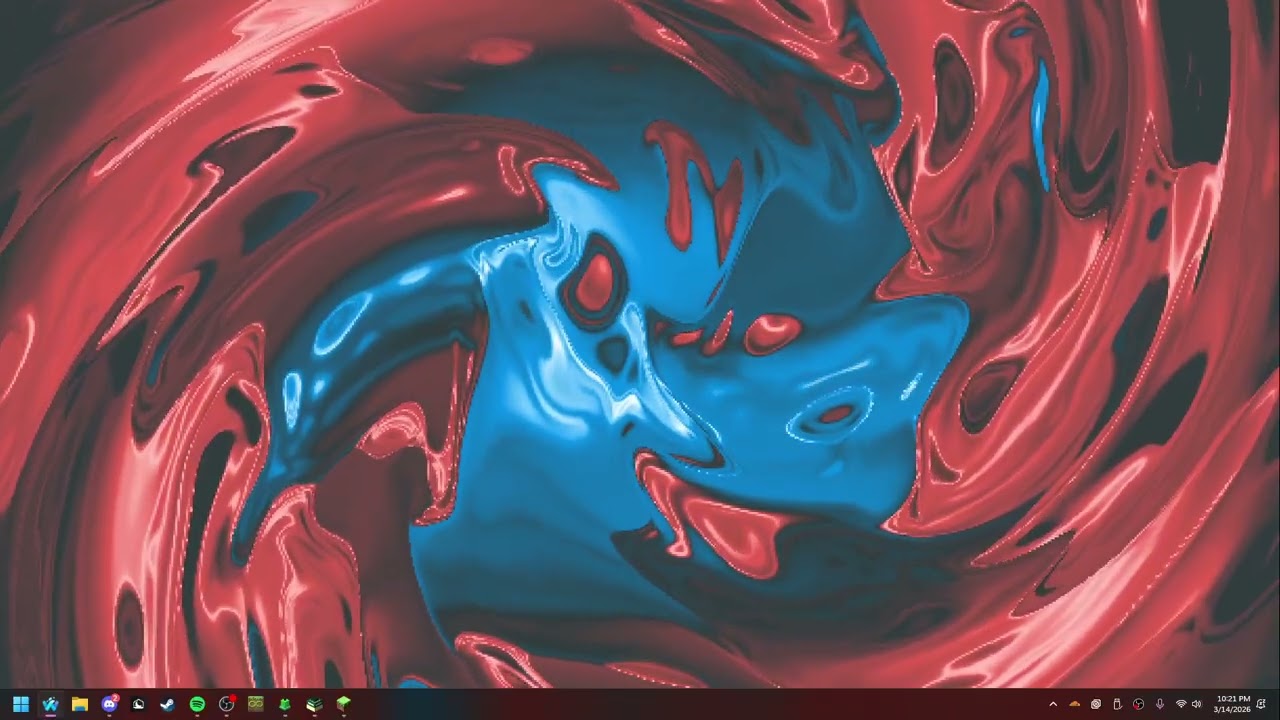Open Discord from the taskbar
1280x720 pixels.
109,704
